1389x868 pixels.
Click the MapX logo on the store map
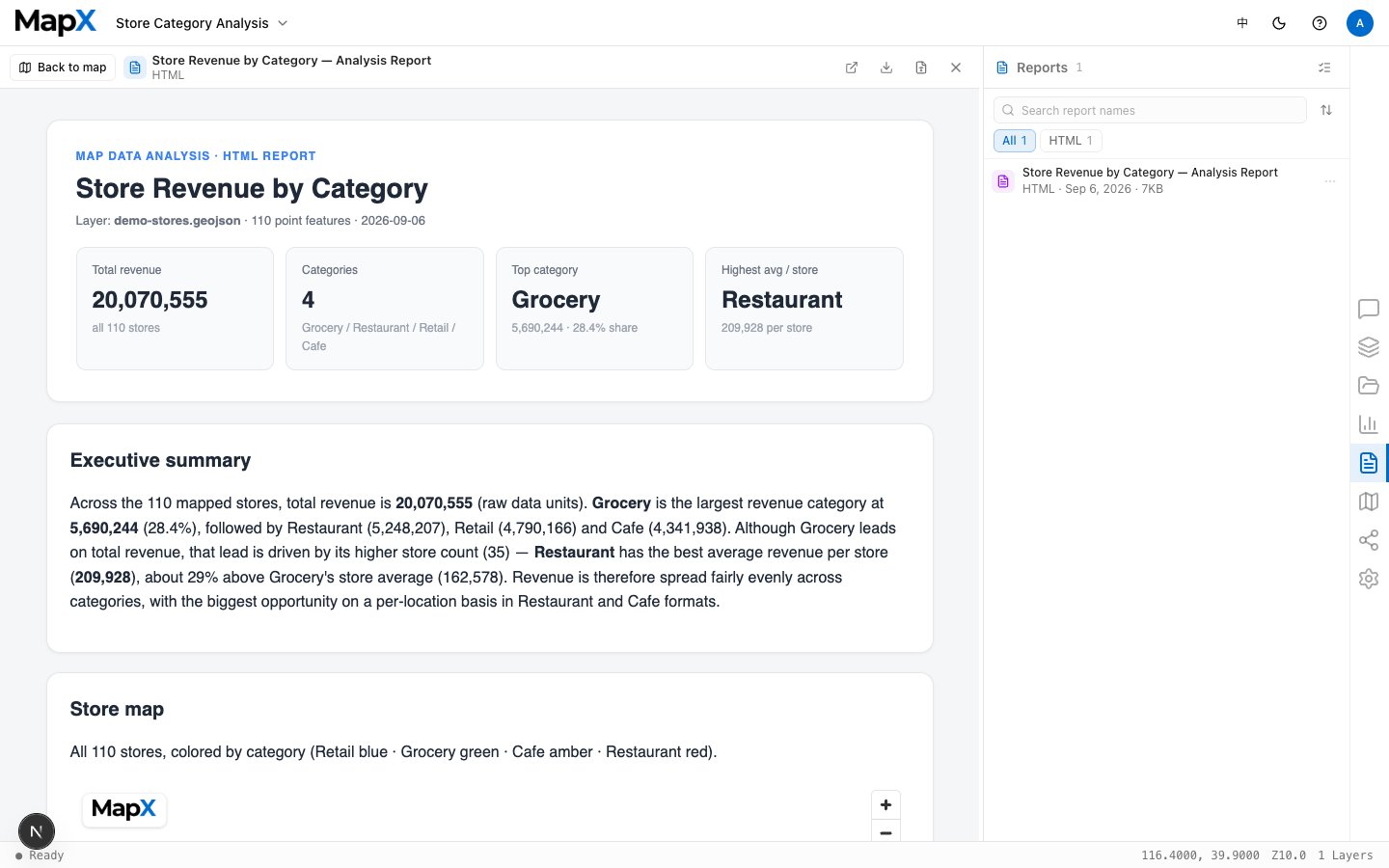pyautogui.click(x=124, y=809)
